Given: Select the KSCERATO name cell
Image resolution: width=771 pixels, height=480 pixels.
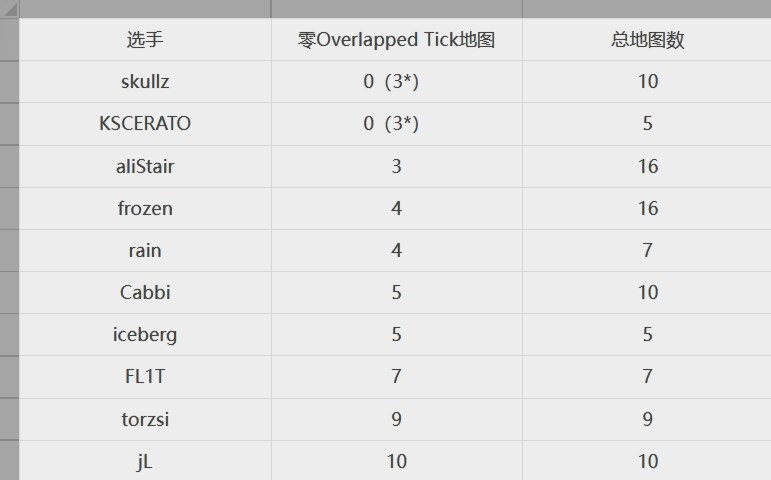Looking at the screenshot, I should (x=145, y=124).
